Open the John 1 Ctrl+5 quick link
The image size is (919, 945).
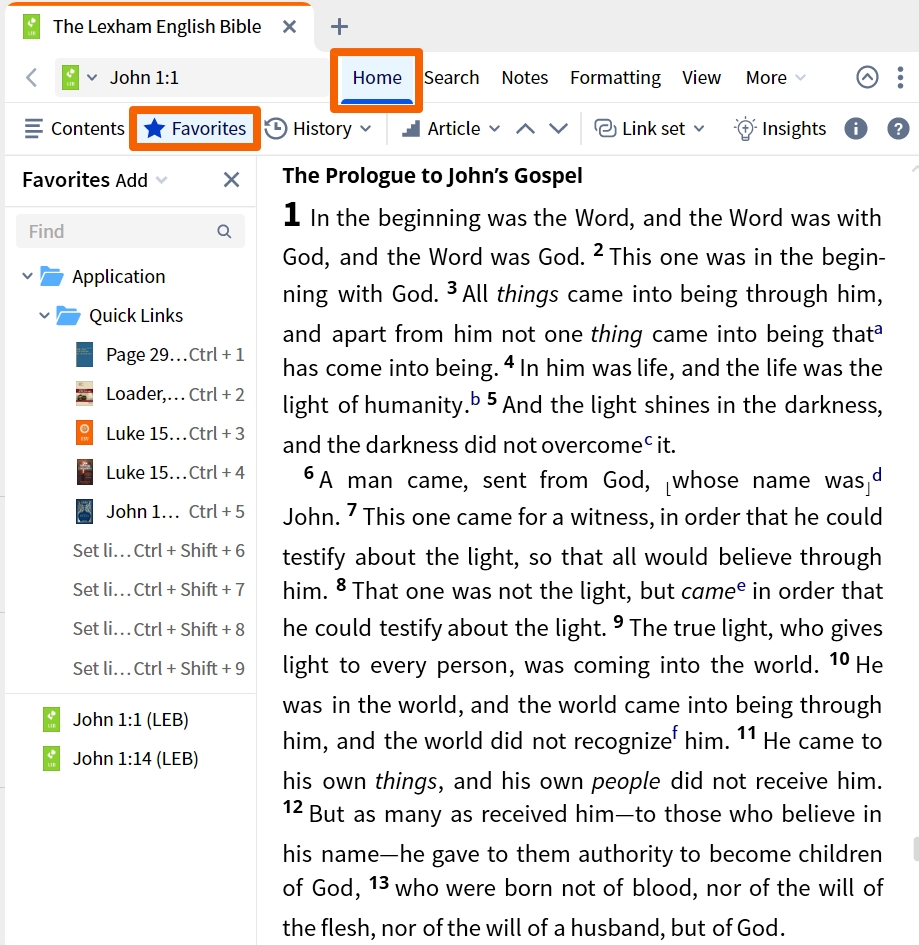click(160, 512)
